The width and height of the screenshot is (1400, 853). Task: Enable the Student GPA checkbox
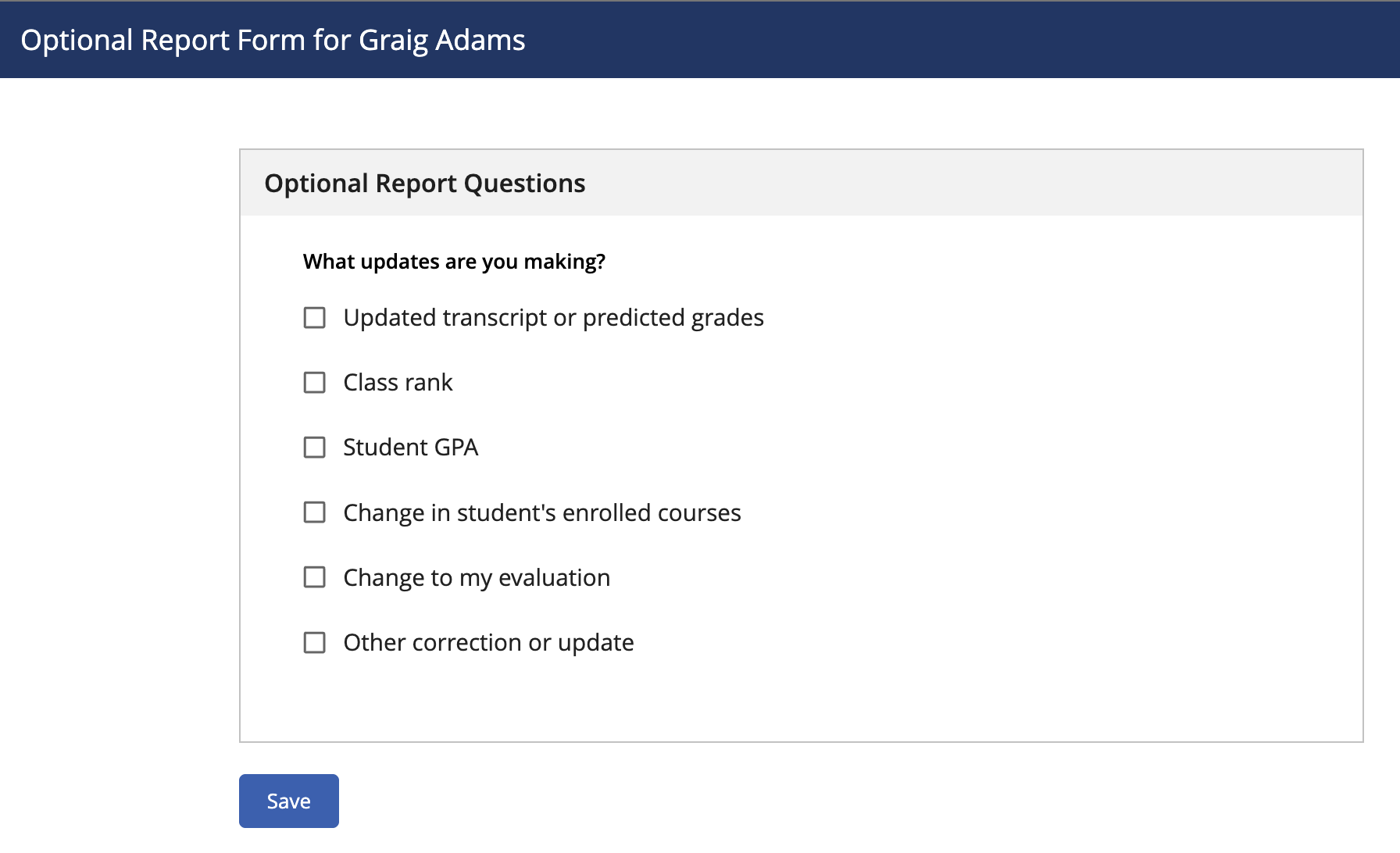(314, 448)
